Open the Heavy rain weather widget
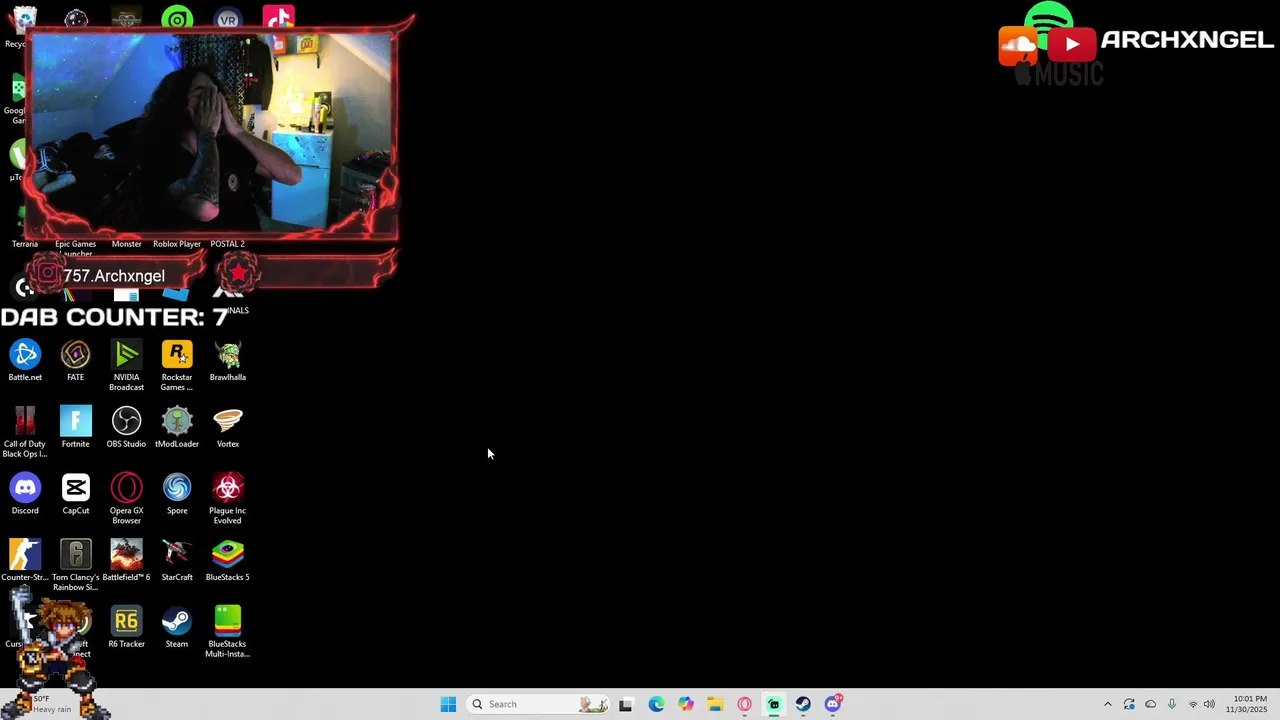1280x720 pixels. (x=52, y=704)
